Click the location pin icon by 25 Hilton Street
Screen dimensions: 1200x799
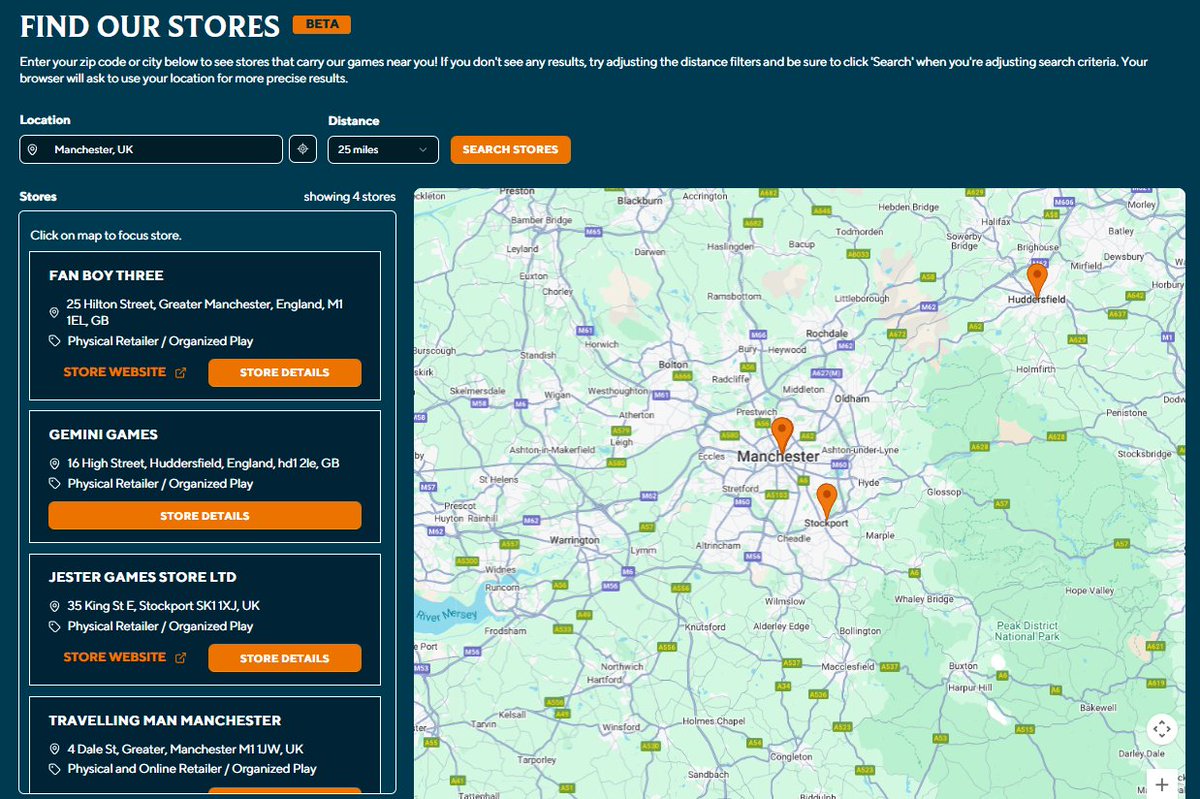click(54, 313)
